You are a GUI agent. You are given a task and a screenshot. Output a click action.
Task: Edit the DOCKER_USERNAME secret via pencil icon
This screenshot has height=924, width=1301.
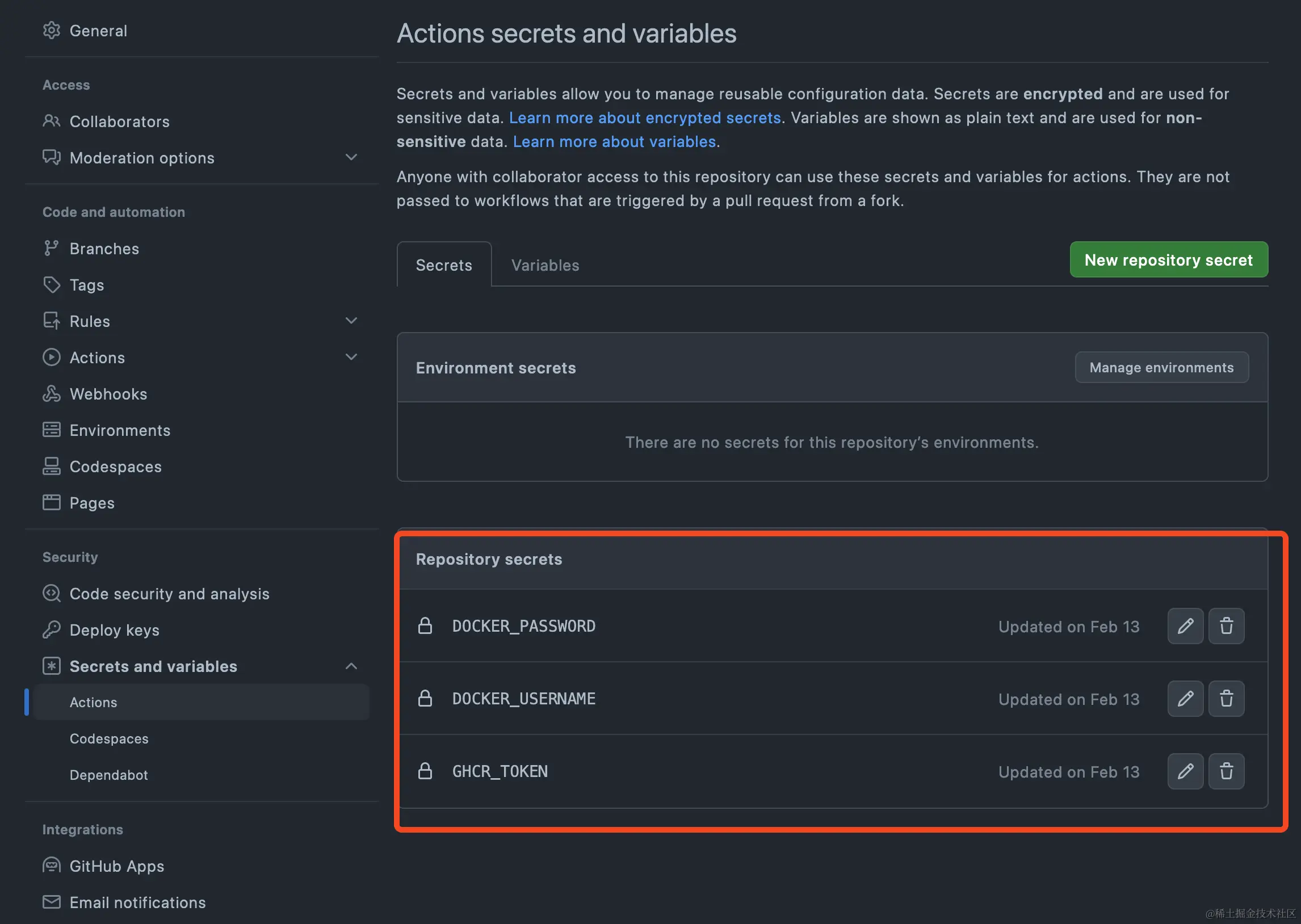1185,698
